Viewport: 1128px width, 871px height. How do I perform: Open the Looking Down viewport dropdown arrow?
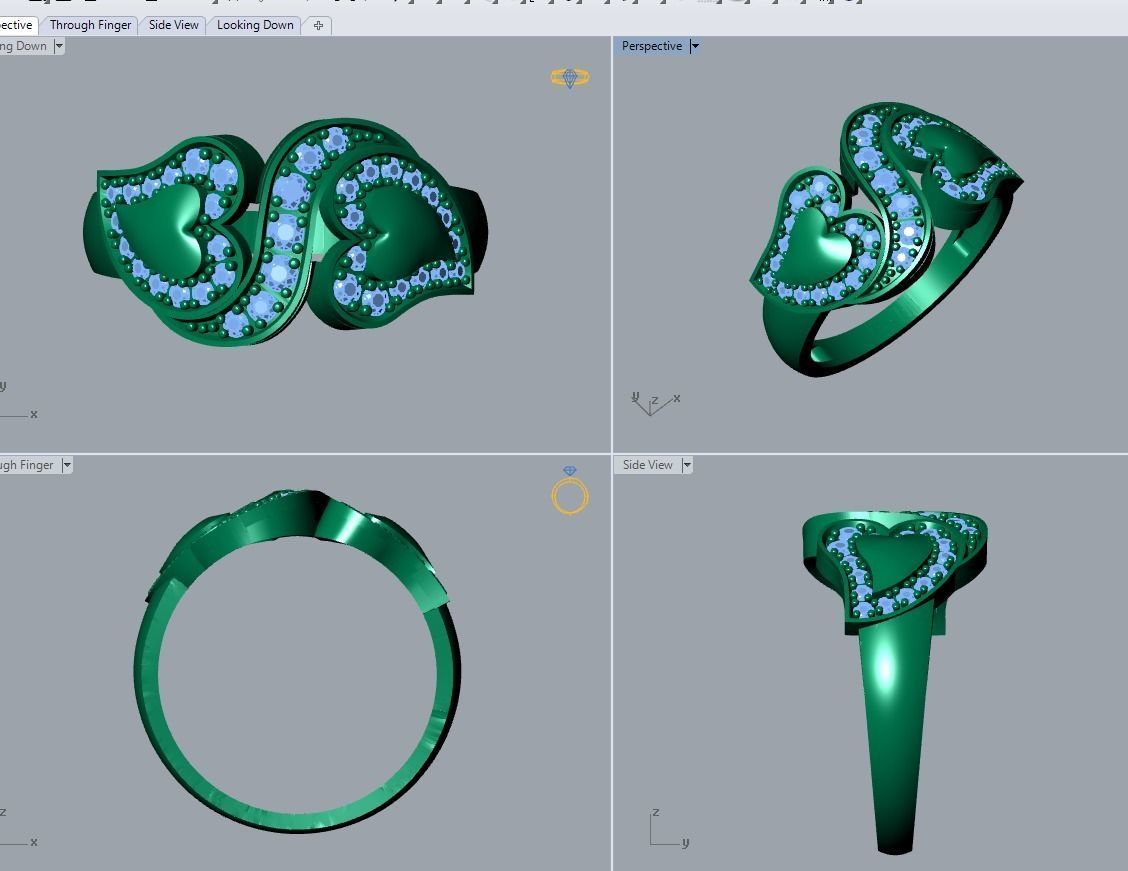click(x=59, y=46)
